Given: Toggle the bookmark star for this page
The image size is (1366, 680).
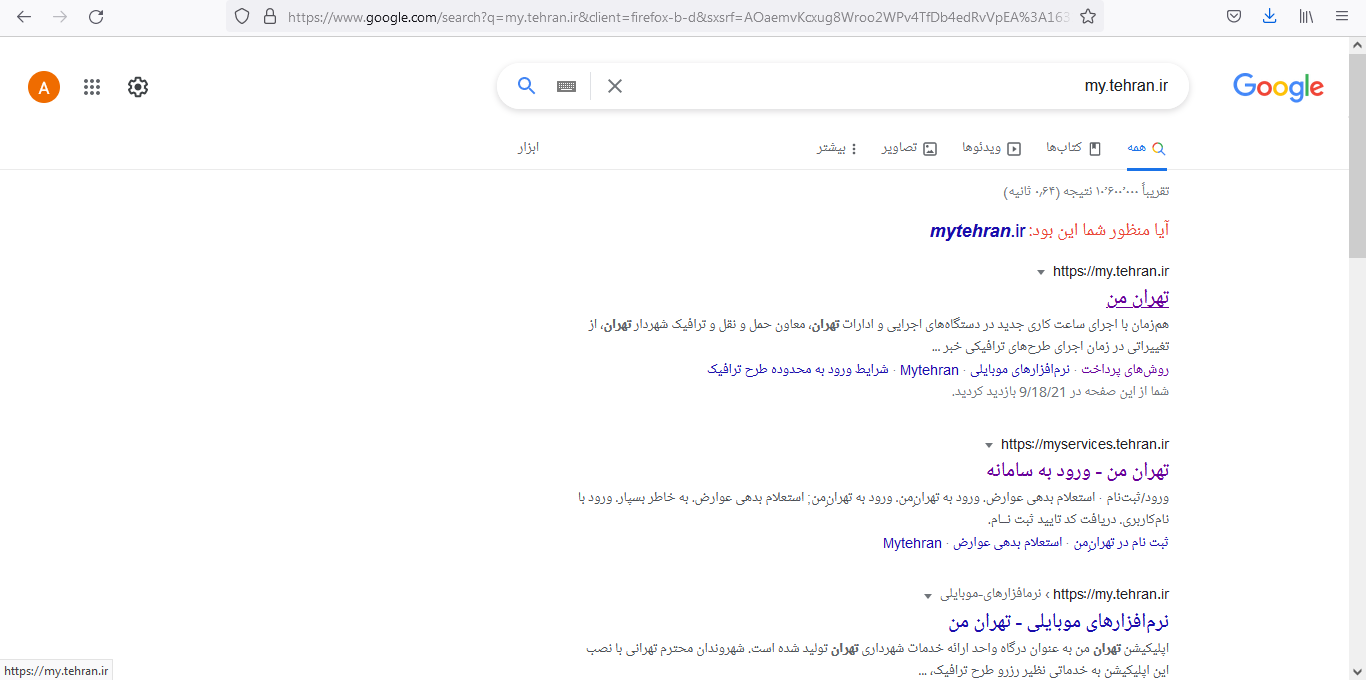Looking at the screenshot, I should [x=1087, y=16].
